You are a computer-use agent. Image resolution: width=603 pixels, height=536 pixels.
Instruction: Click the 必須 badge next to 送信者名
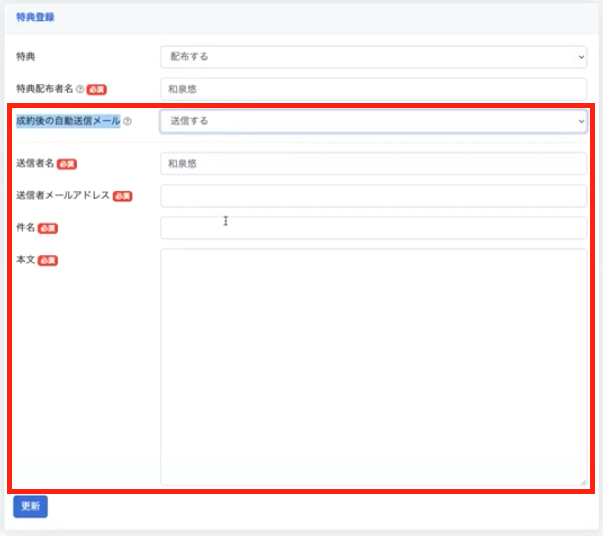66,163
